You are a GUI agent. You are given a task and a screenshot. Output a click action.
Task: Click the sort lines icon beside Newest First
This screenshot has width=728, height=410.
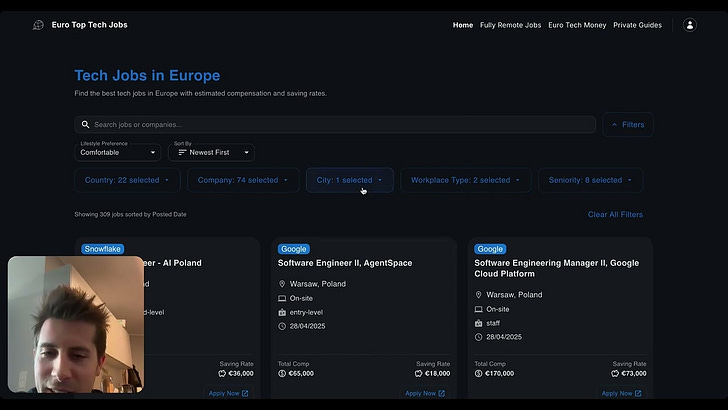182,152
